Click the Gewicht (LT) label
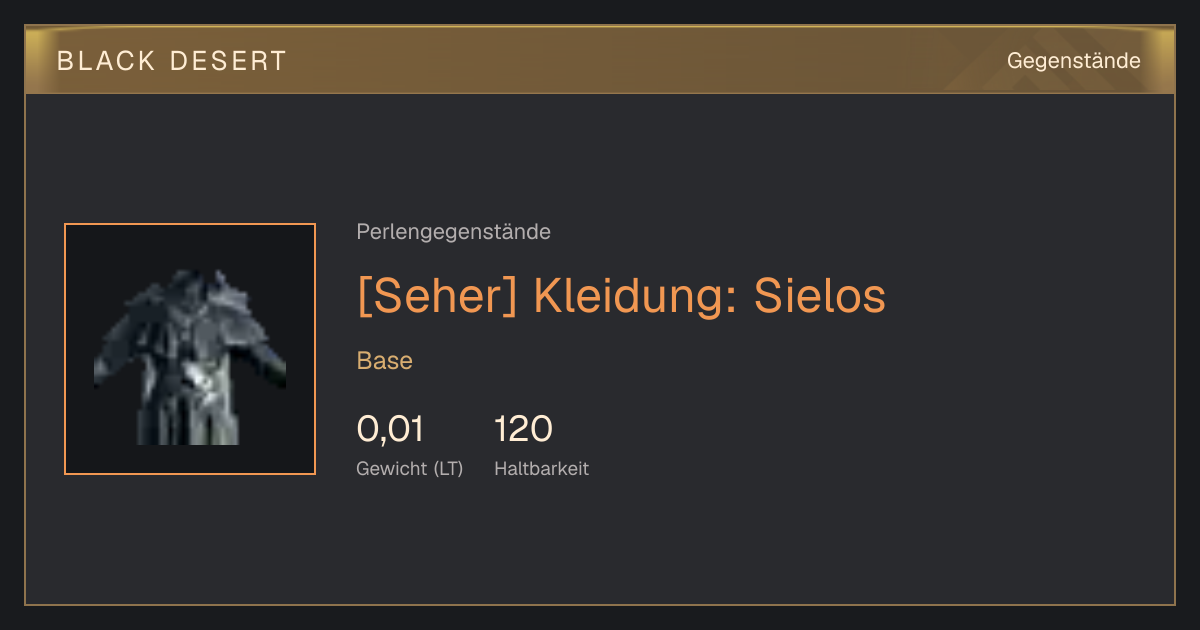This screenshot has height=630, width=1200. point(409,468)
